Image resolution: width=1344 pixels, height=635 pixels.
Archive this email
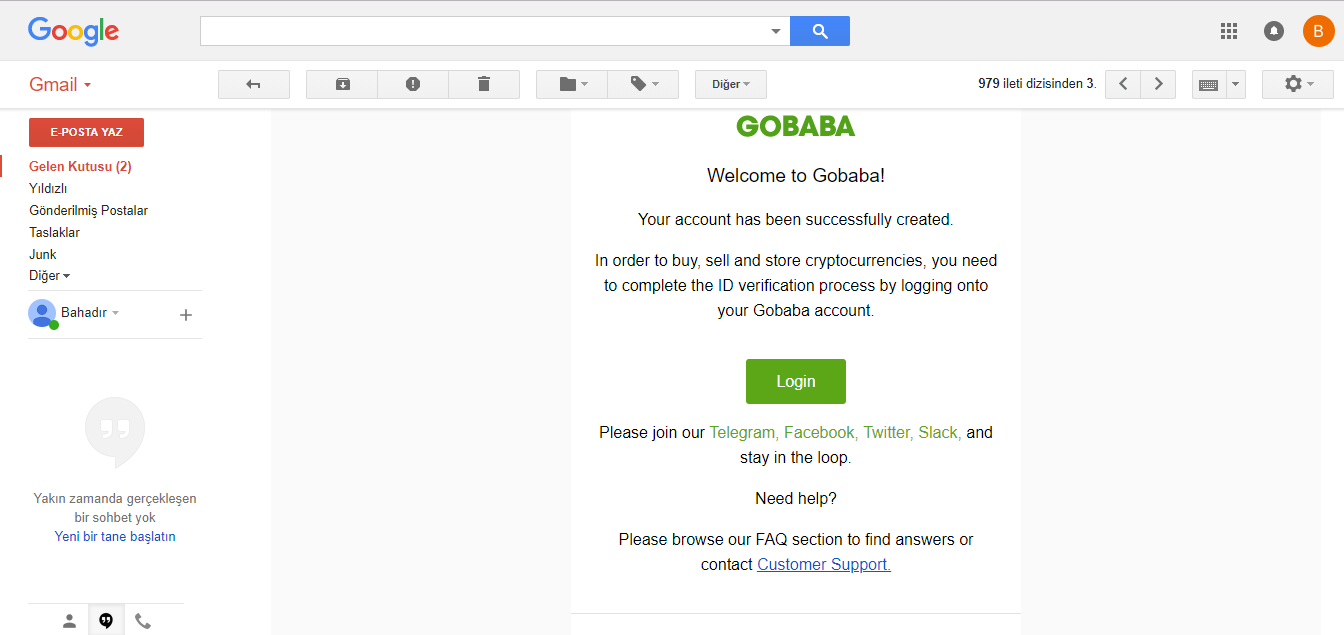pyautogui.click(x=342, y=84)
